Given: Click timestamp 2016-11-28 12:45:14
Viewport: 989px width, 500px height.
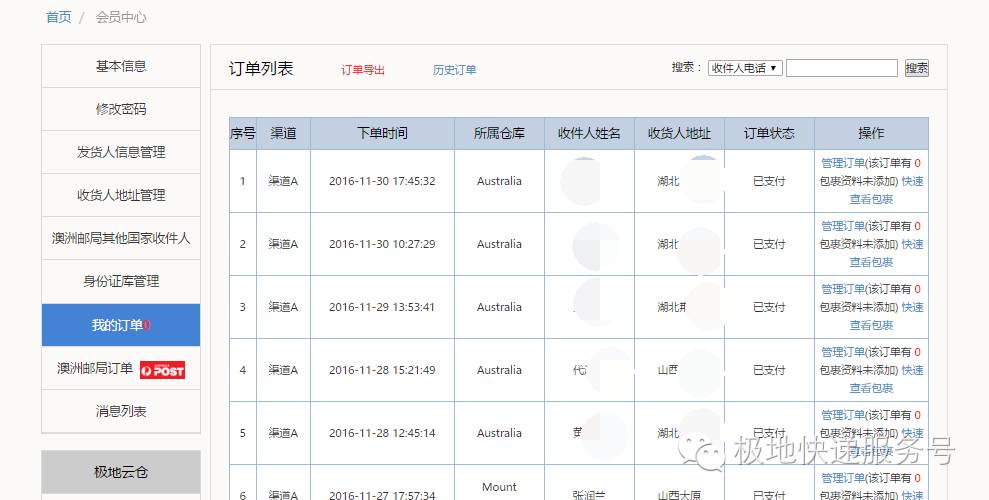Looking at the screenshot, I should tap(382, 433).
